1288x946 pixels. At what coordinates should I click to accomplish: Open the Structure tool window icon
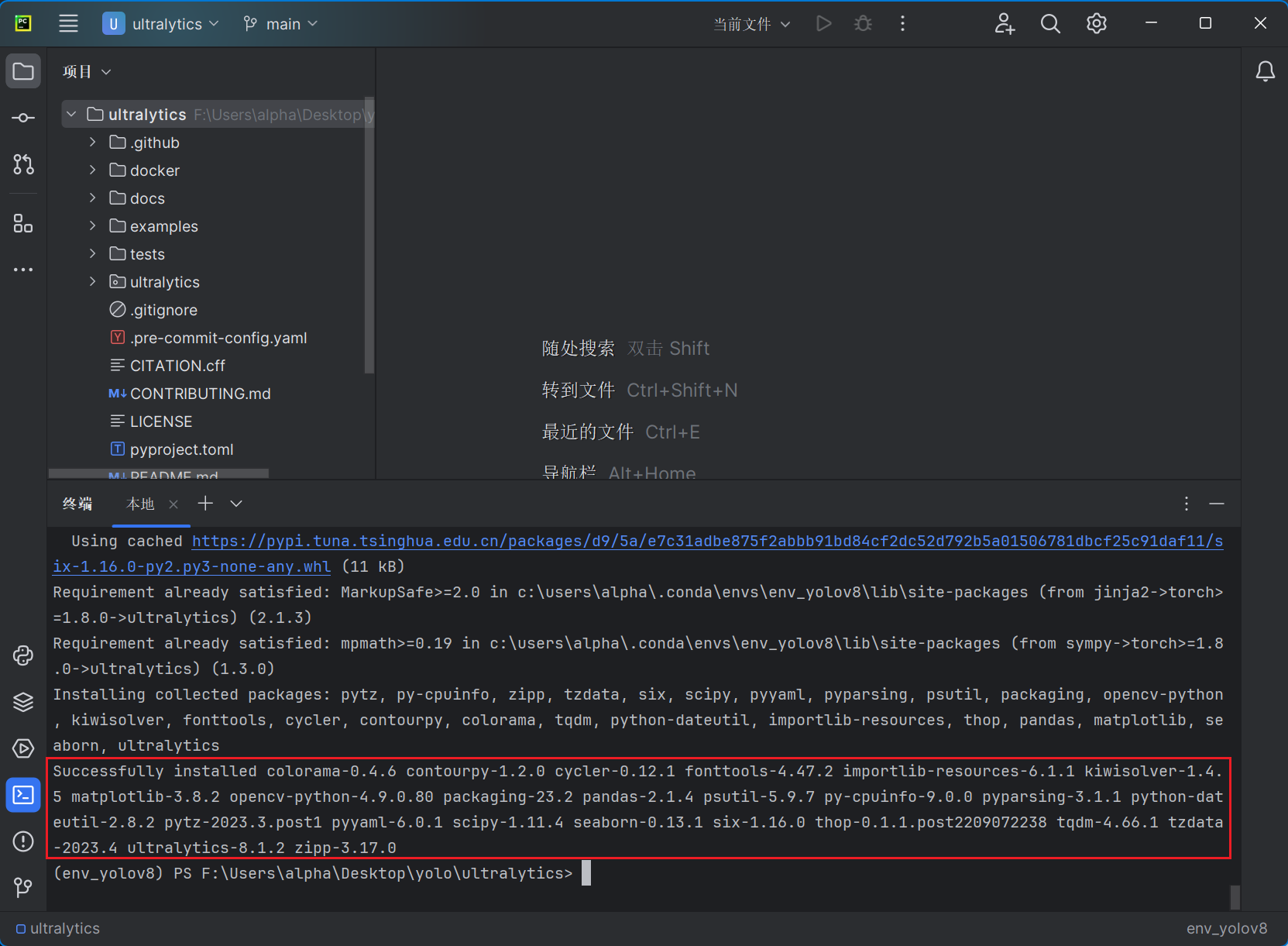tap(23, 224)
